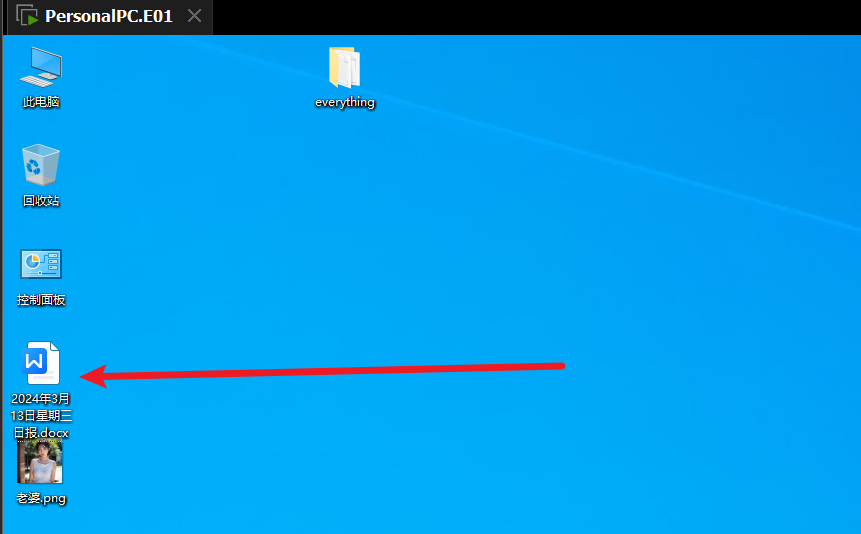Select the 回收站 Recycle Bin icon
This screenshot has height=534, width=861.
click(41, 165)
